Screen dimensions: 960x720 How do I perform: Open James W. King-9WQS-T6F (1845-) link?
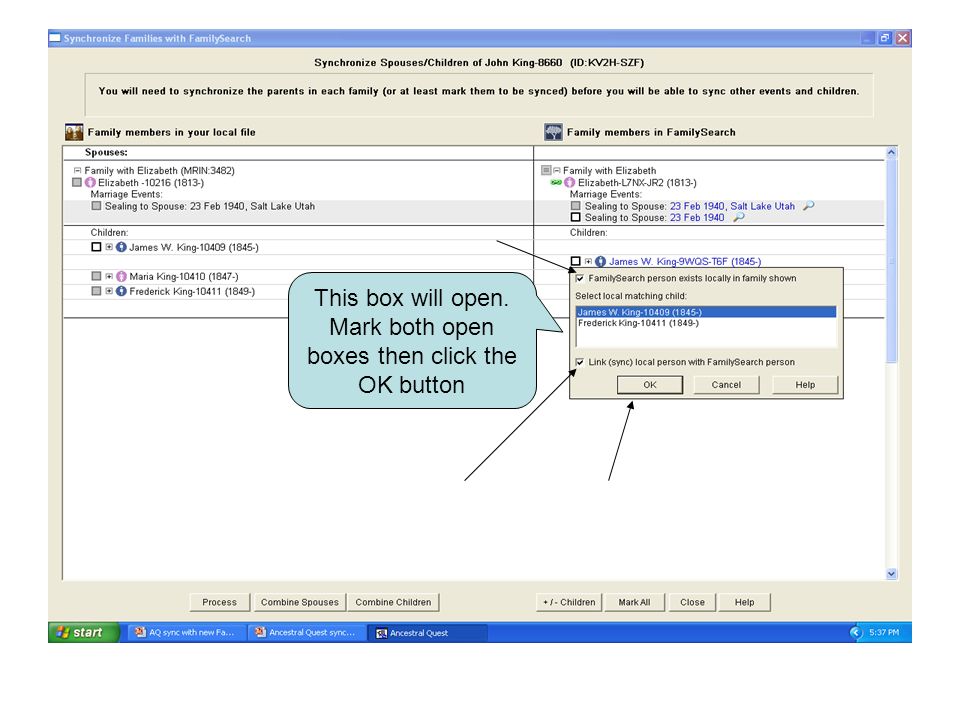[x=685, y=261]
